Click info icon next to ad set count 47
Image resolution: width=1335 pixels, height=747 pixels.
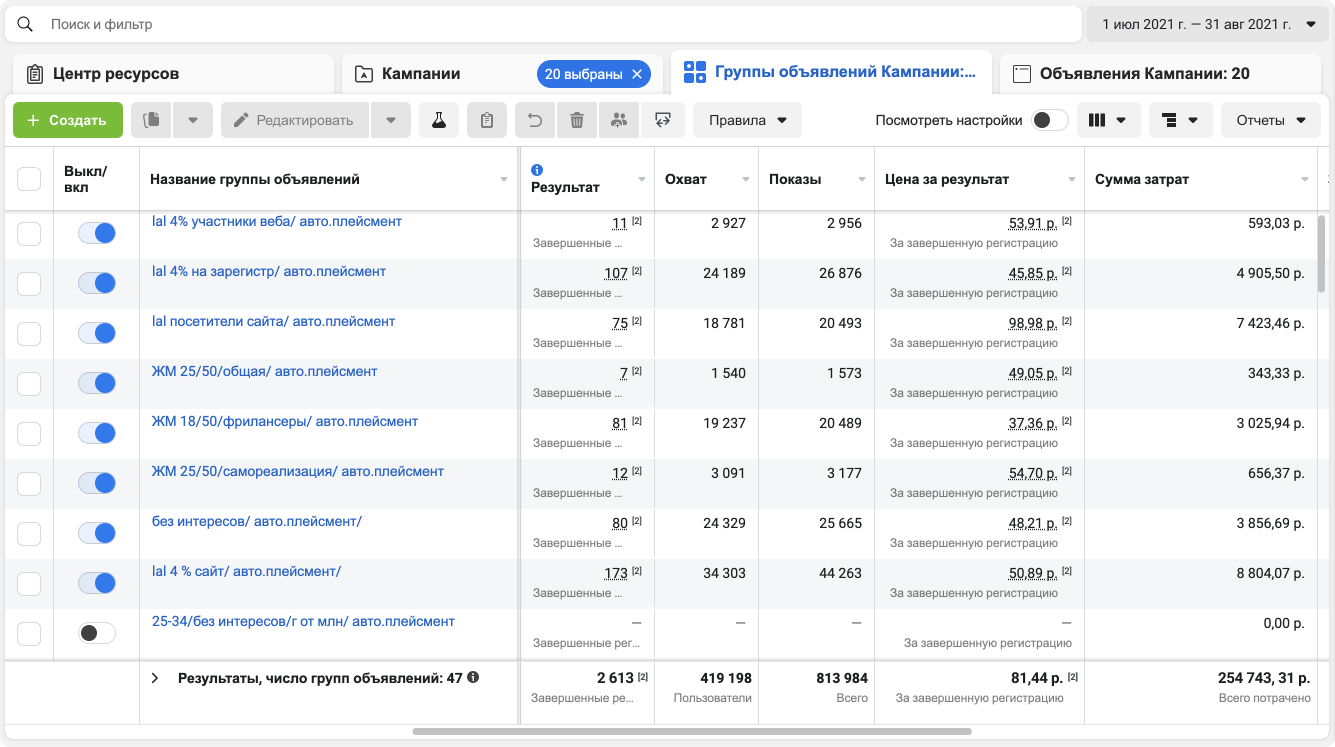473,677
